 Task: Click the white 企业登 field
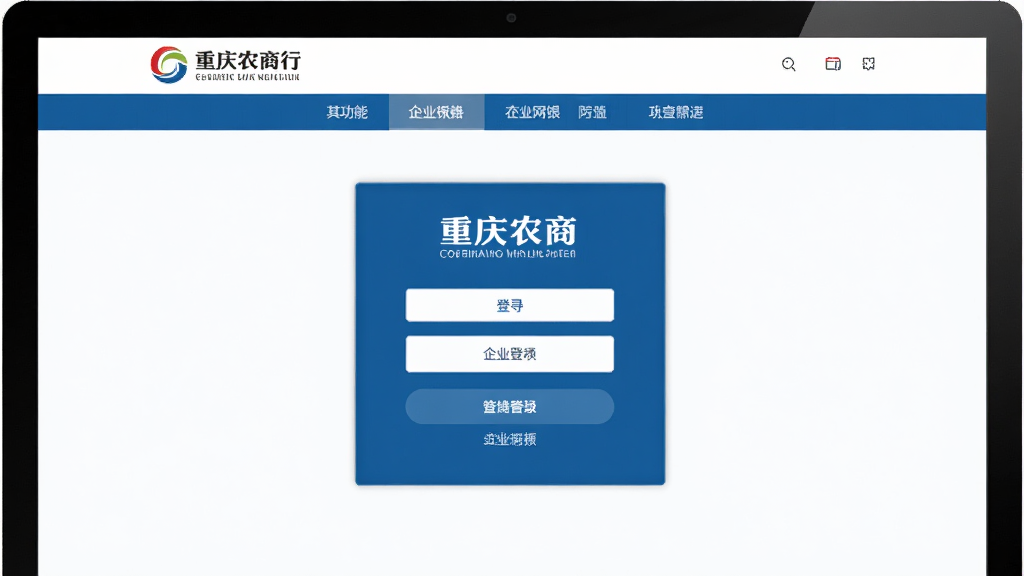509,354
